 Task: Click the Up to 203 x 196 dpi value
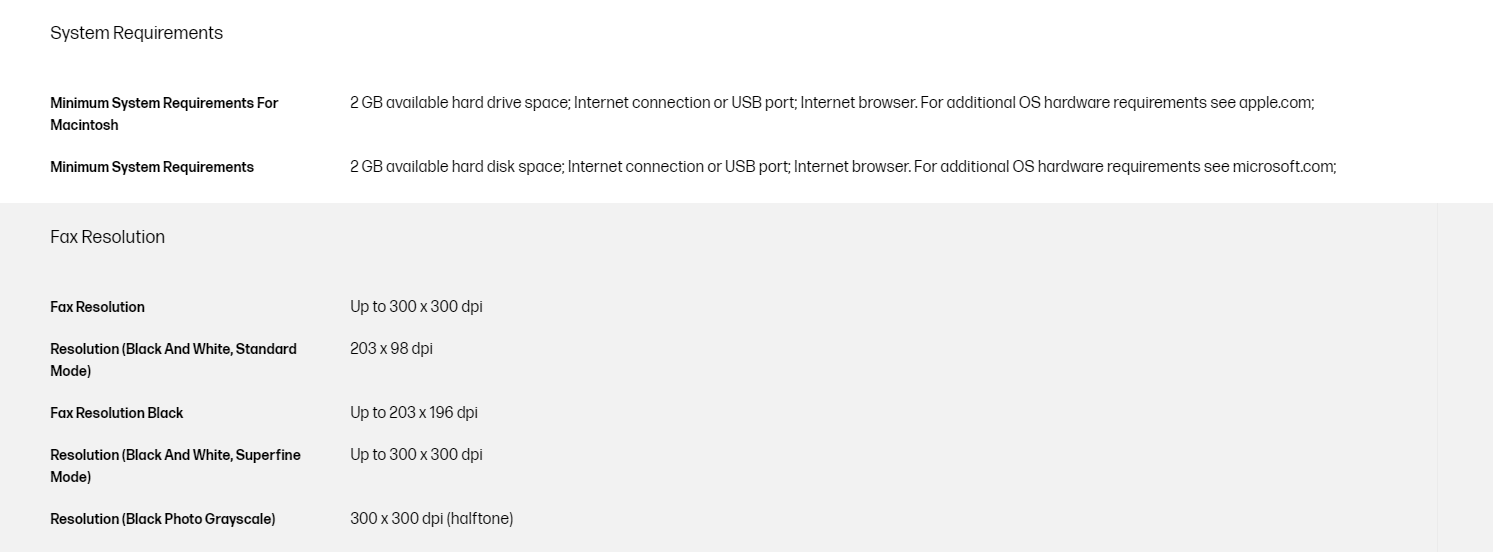(x=414, y=413)
